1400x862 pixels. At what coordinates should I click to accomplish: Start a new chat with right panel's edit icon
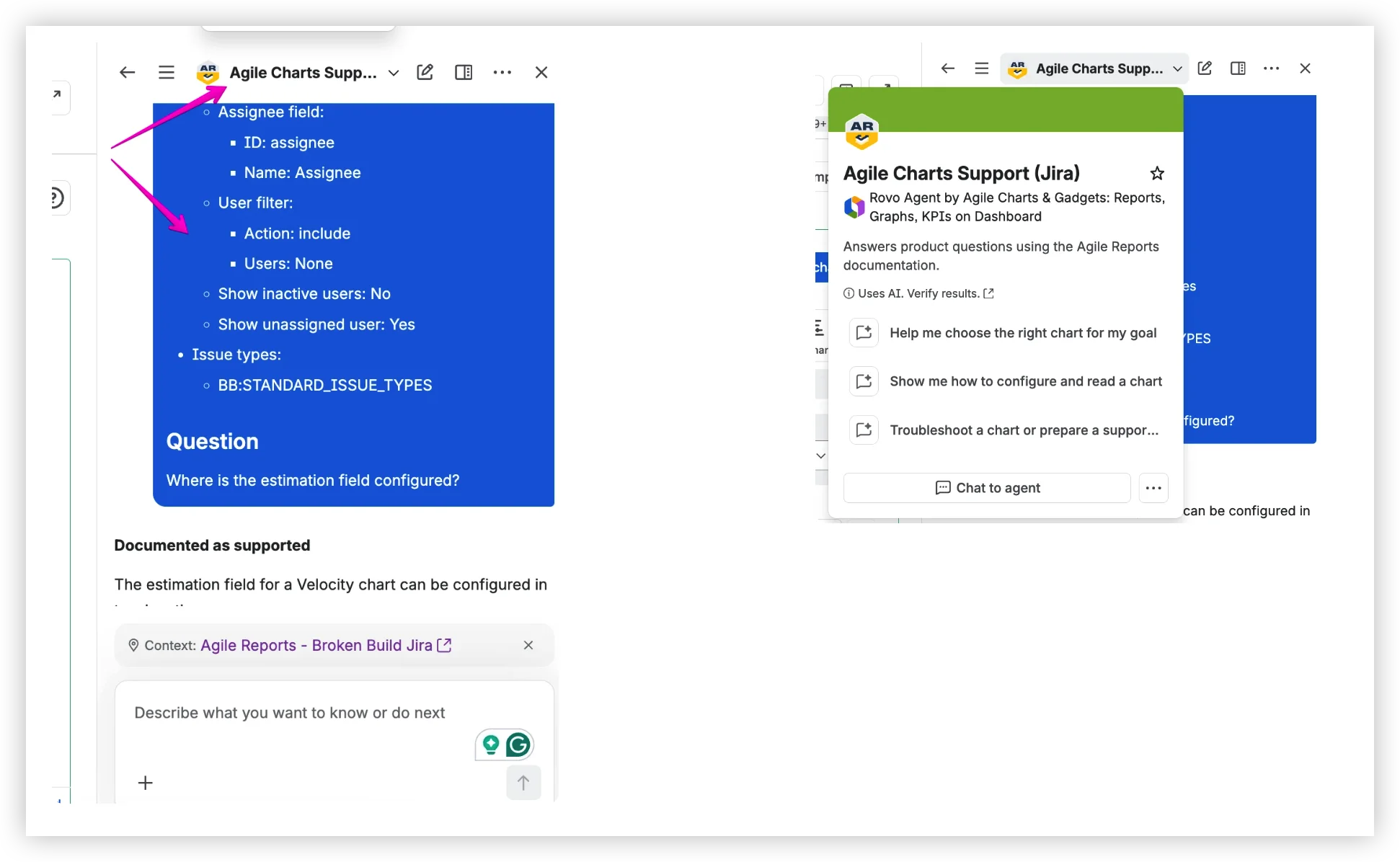1205,68
